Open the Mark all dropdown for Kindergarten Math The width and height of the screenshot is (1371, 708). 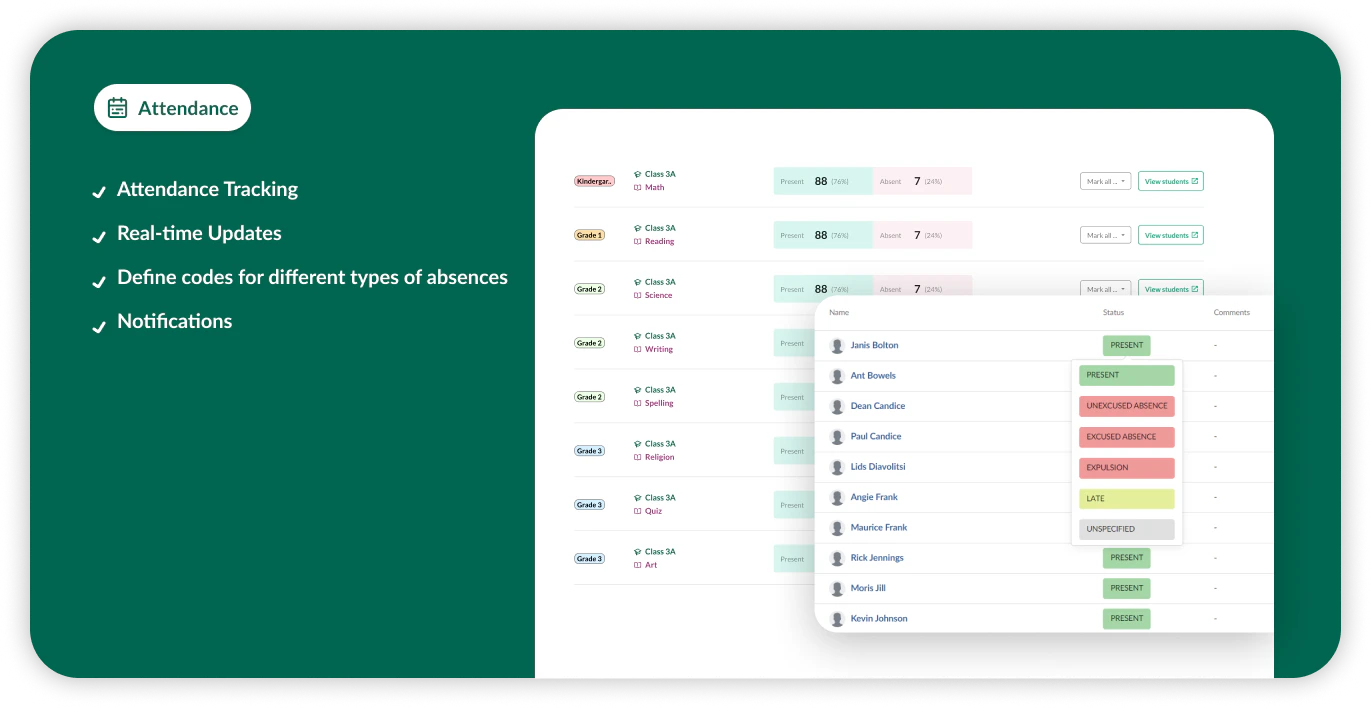1104,181
